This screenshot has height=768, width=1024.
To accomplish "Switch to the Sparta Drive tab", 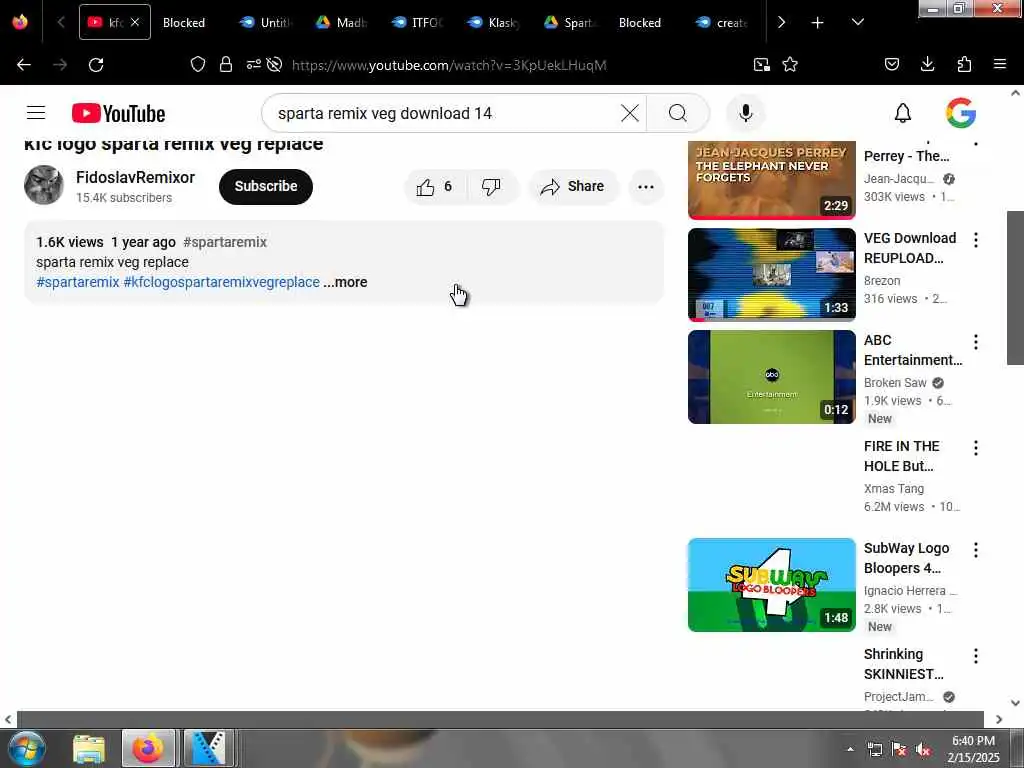I will 568,23.
